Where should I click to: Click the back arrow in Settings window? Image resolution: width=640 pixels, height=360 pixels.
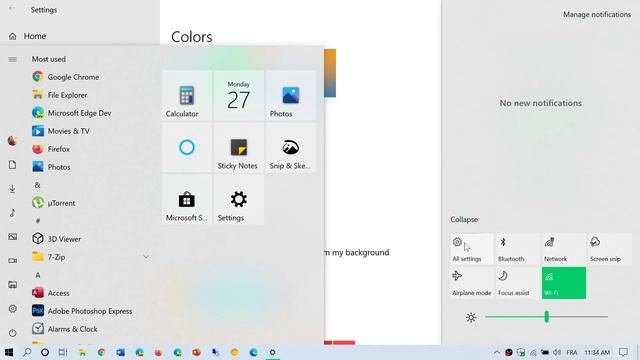(12, 8)
